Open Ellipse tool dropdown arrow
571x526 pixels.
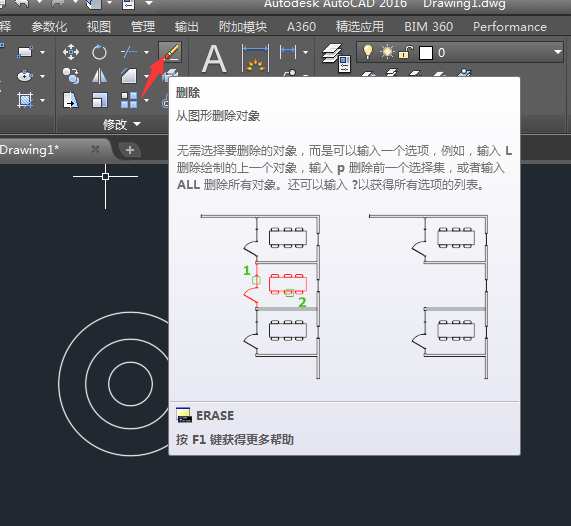[42, 76]
